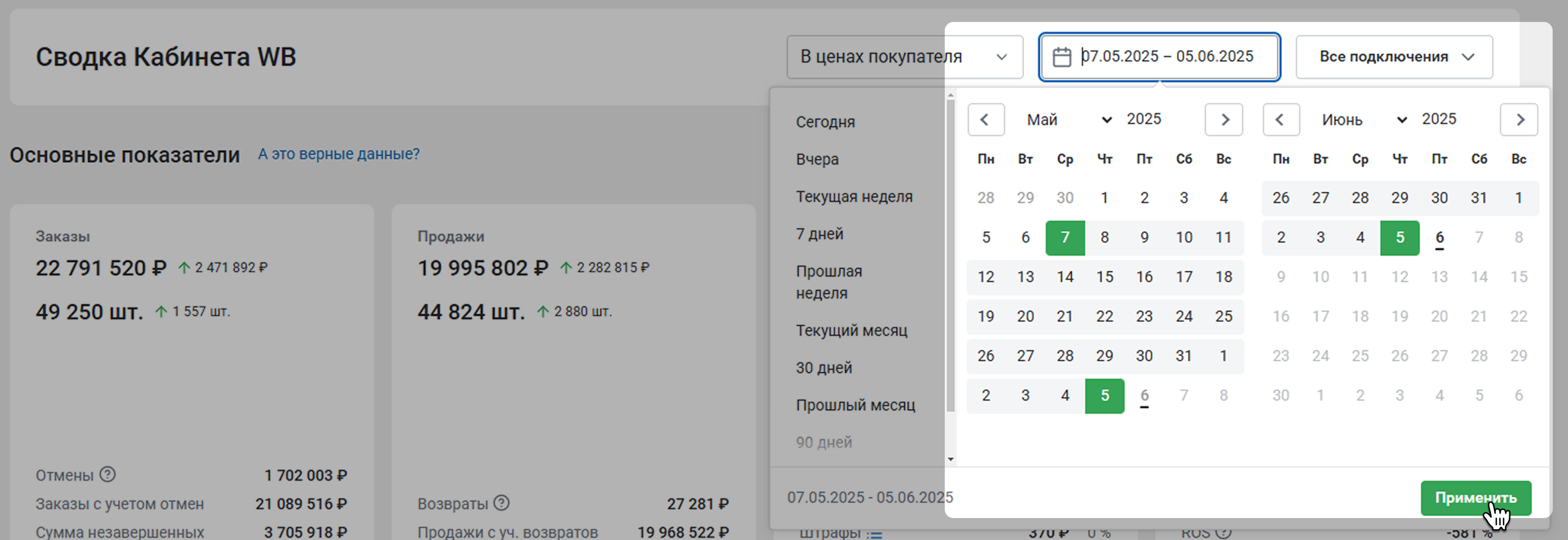This screenshot has width=1568, height=540.
Task: Click previous month arrow in June calendar
Action: click(1280, 119)
